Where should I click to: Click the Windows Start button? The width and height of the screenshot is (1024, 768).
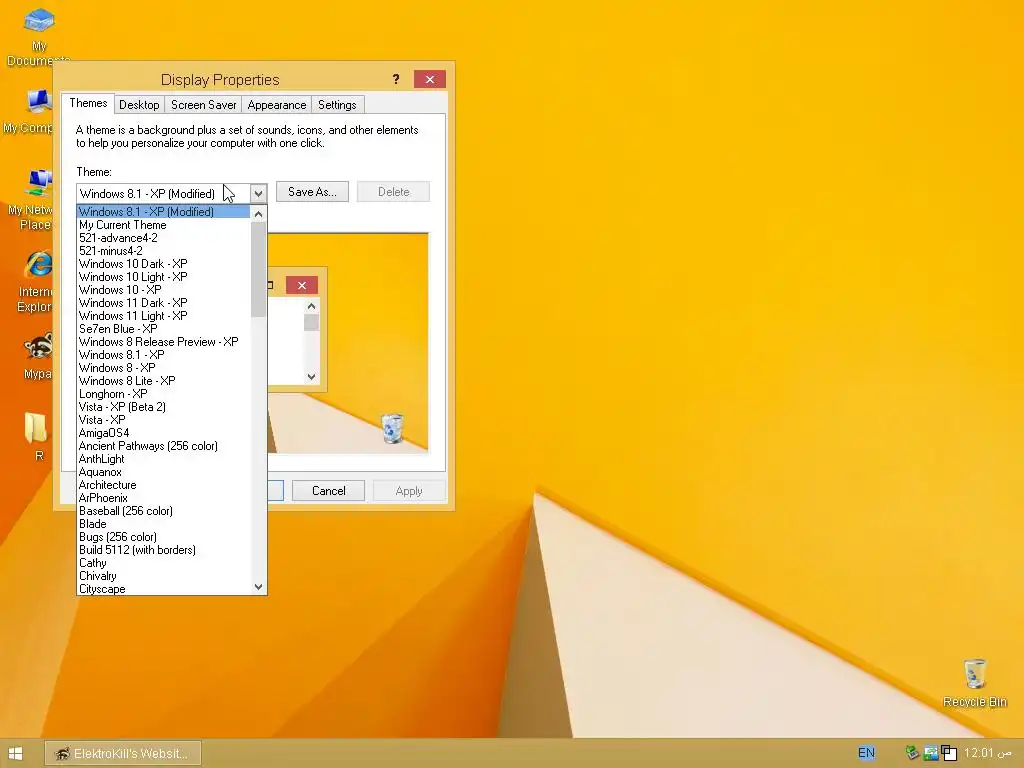click(x=16, y=754)
